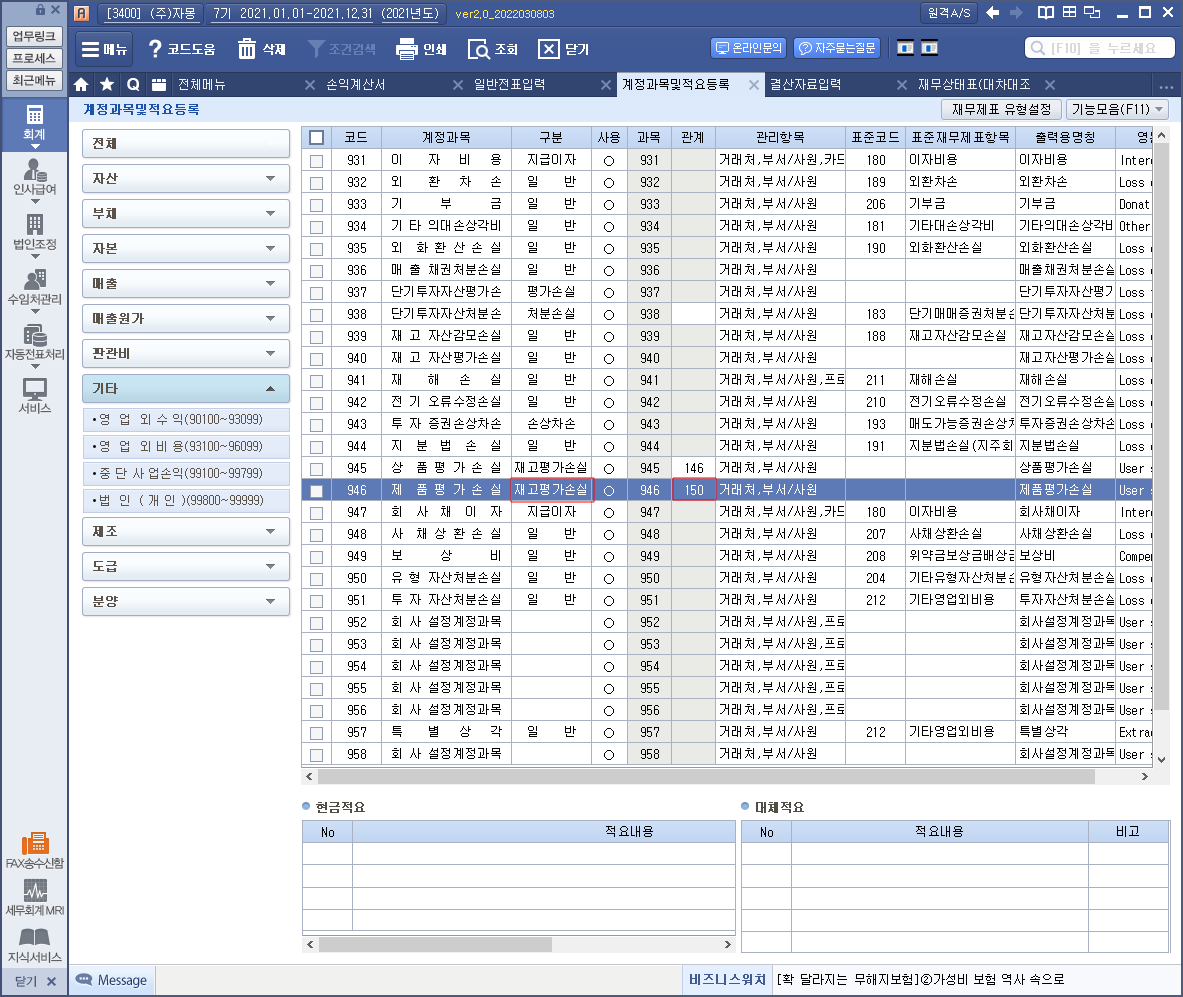1183x997 pixels.
Task: Open the 회계 module in sidebar
Action: pos(35,123)
